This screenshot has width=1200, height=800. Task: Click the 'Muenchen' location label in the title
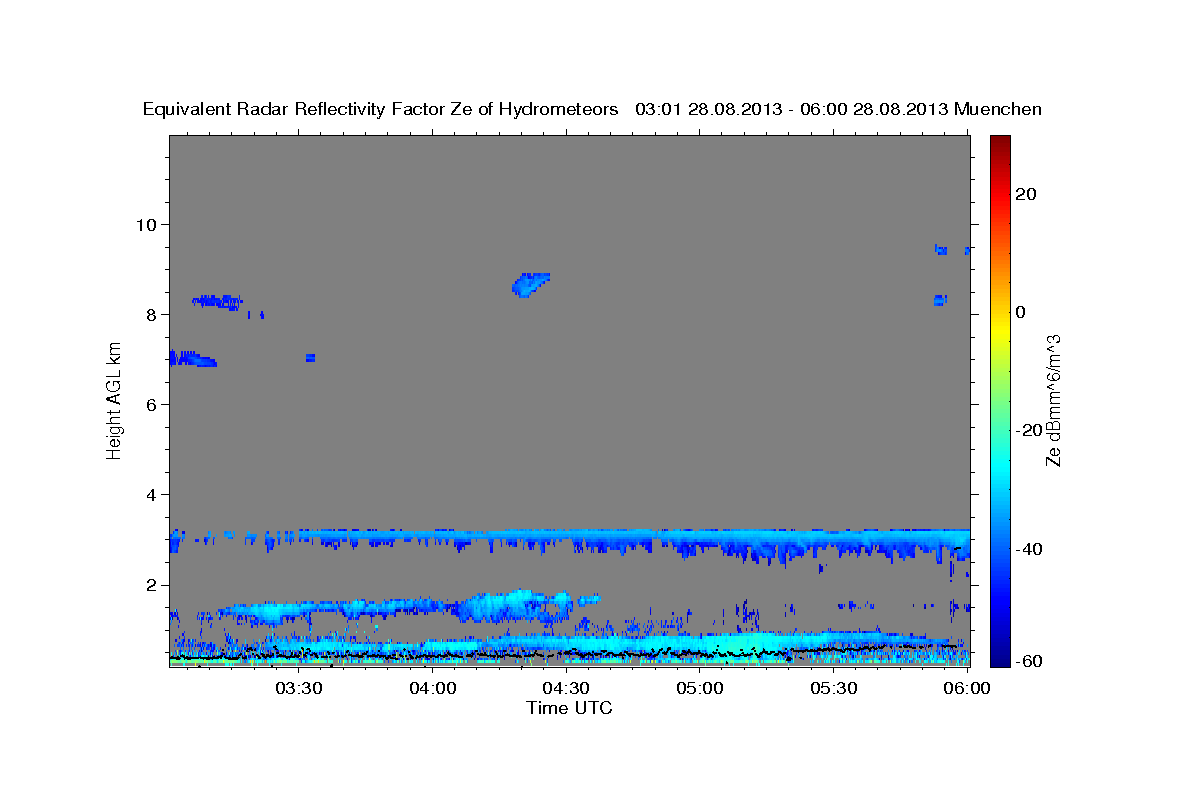998,110
